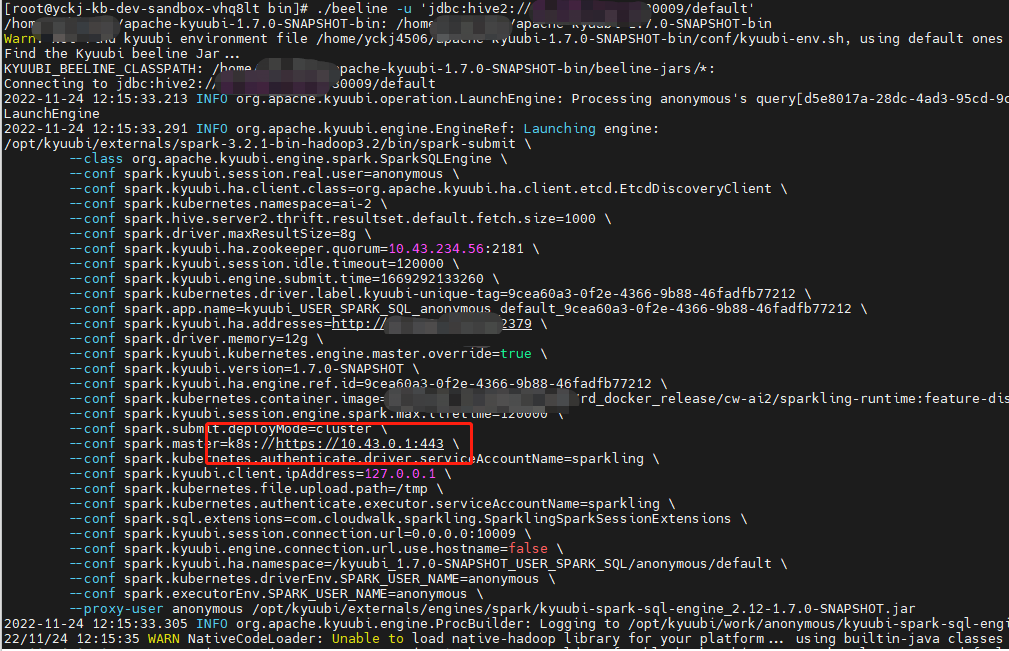Click the spark.kubernetes.namespace=ai-2 line

click(x=228, y=204)
